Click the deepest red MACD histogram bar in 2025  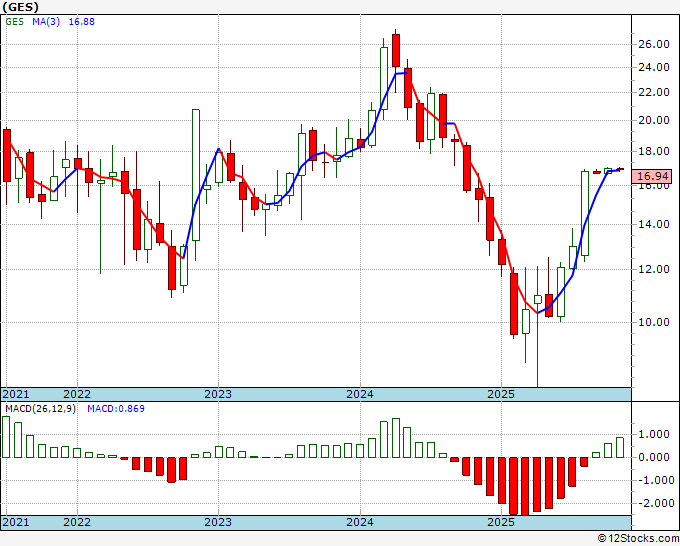[x=526, y=486]
